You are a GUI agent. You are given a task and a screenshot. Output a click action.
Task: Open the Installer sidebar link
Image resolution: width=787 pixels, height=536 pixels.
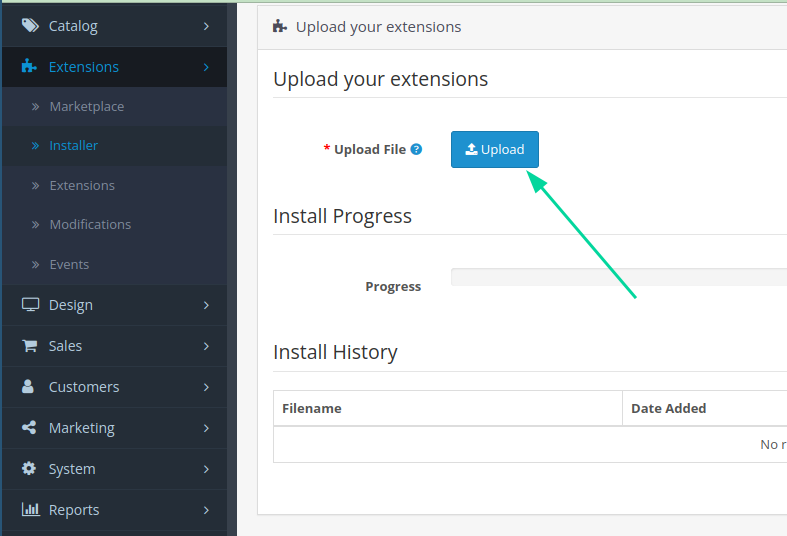pyautogui.click(x=73, y=145)
